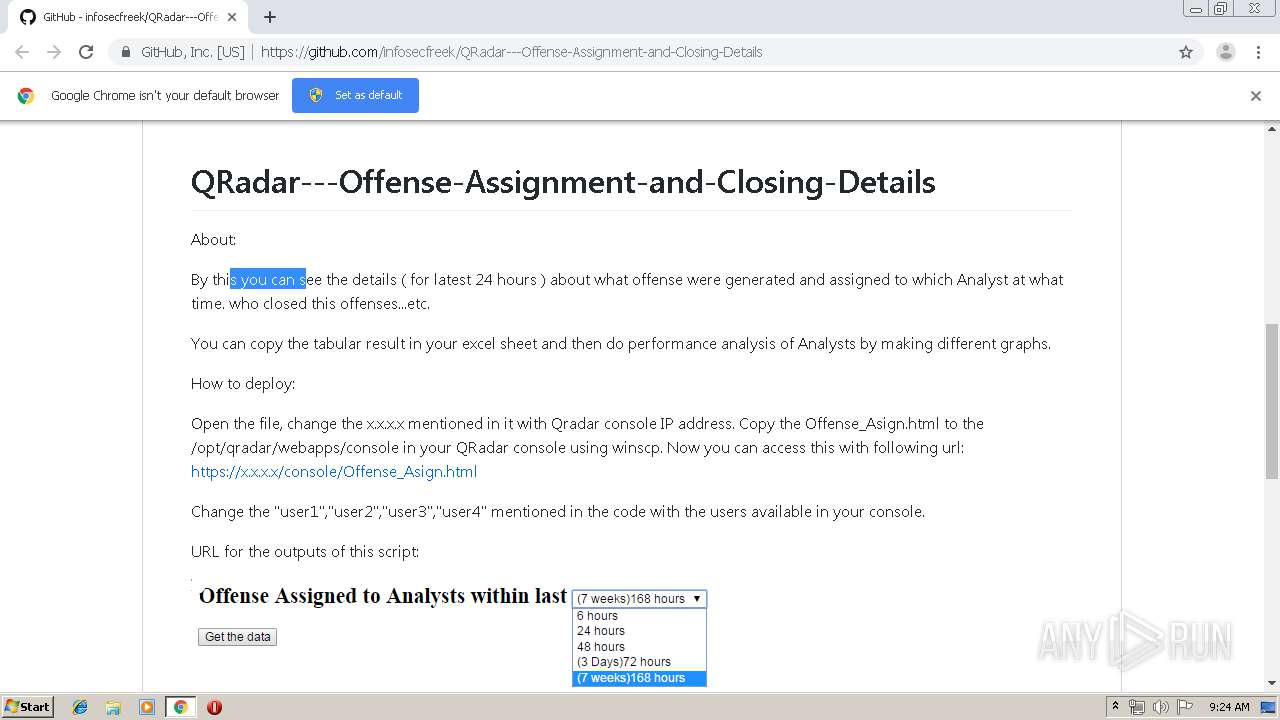1280x720 pixels.
Task: Open the media player taskbar icon
Action: (x=147, y=707)
